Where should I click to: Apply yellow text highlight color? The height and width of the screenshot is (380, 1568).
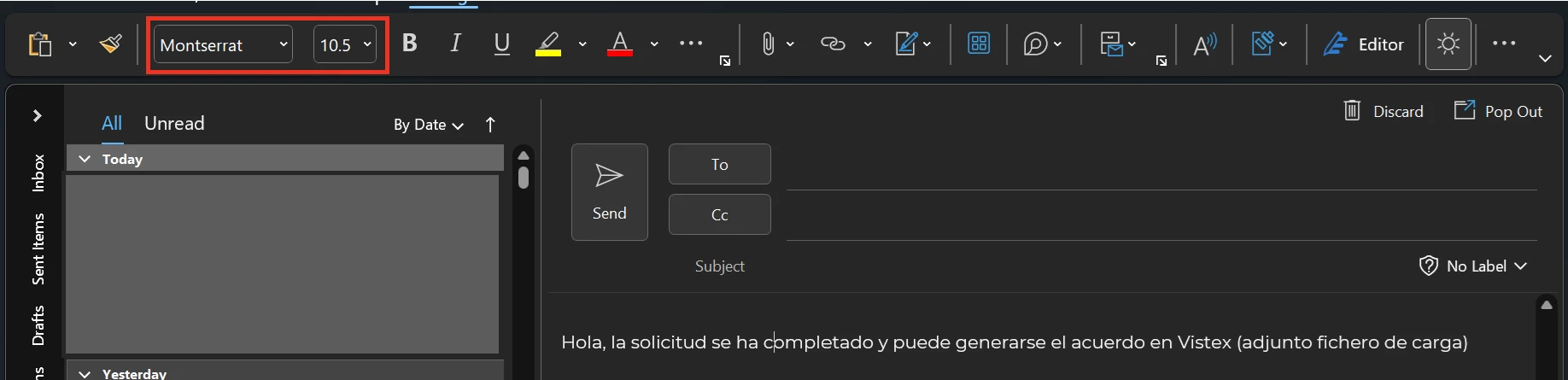tap(548, 44)
